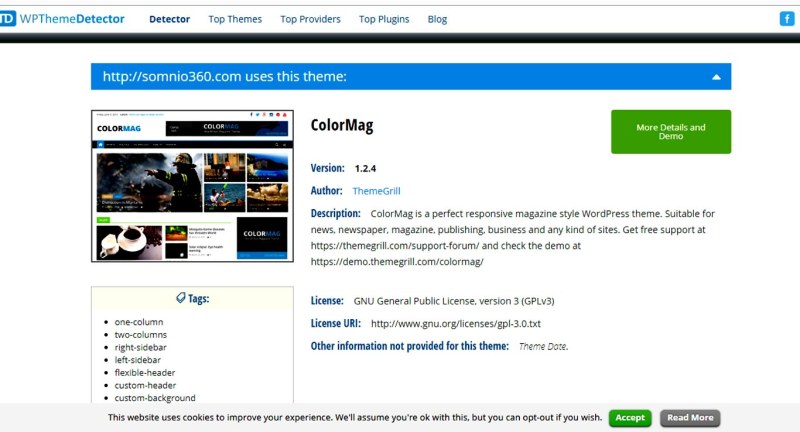800x432 pixels.
Task: Click the license URI gpl-3.0.txt text
Action: coord(456,323)
